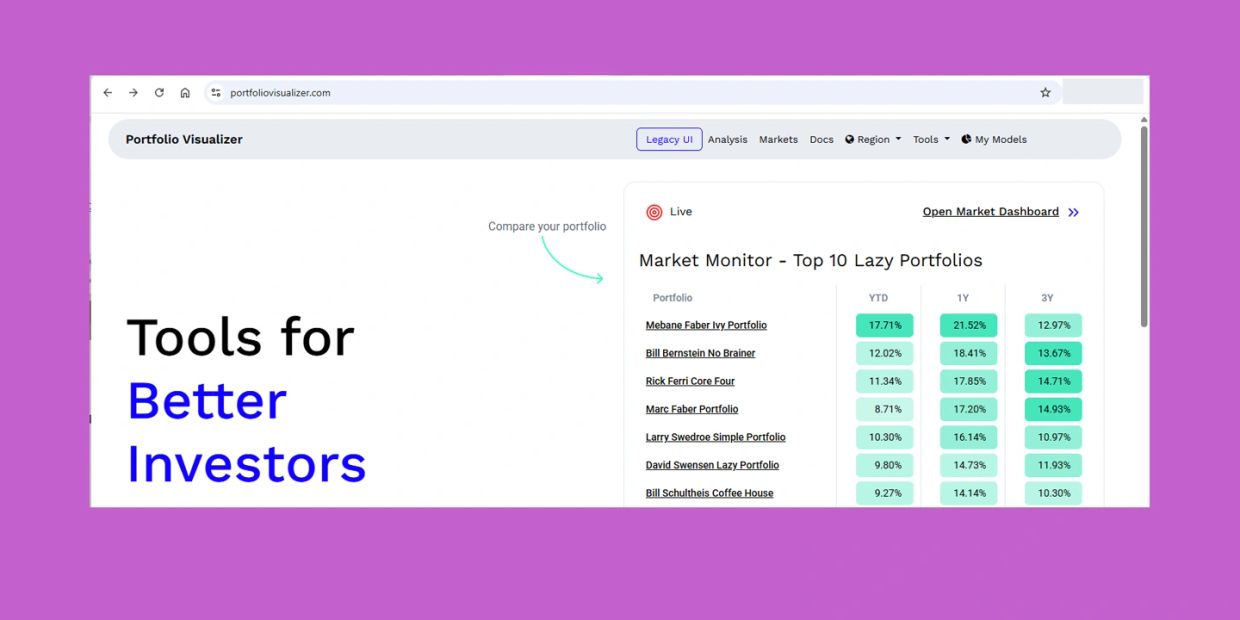Click the page vertical scrollbar thumb
The width and height of the screenshot is (1240, 620).
tap(1144, 225)
